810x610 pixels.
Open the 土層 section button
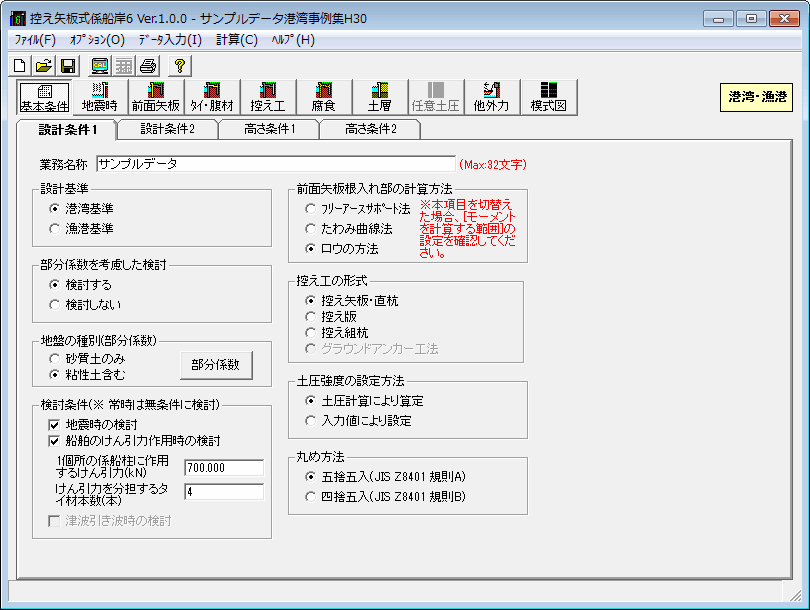[380, 97]
